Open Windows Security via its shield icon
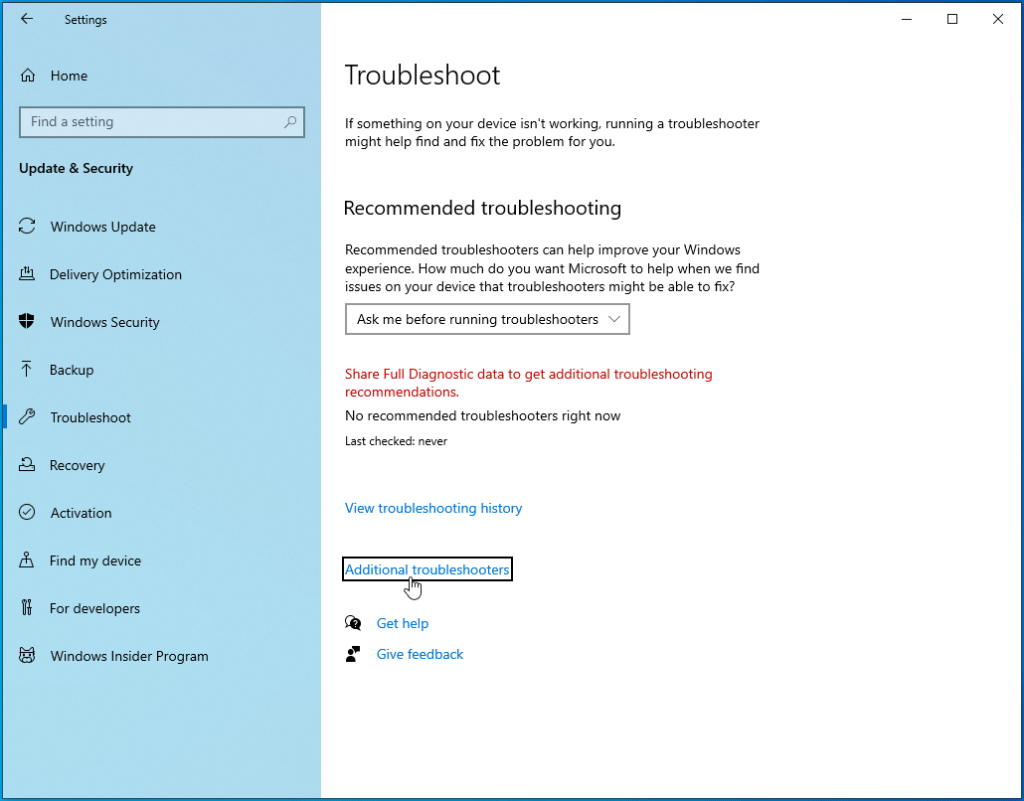1024x801 pixels. tap(27, 322)
